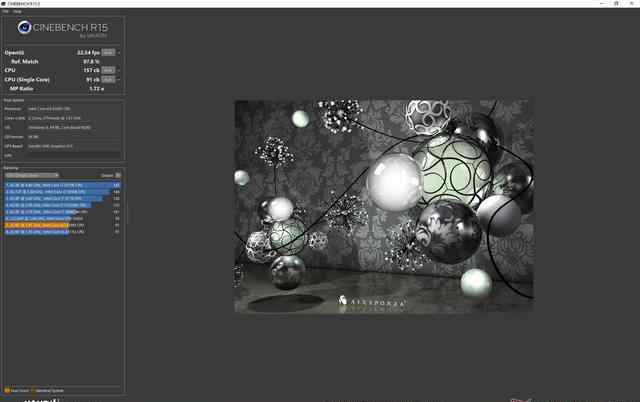Click the Processor info field

74,109
